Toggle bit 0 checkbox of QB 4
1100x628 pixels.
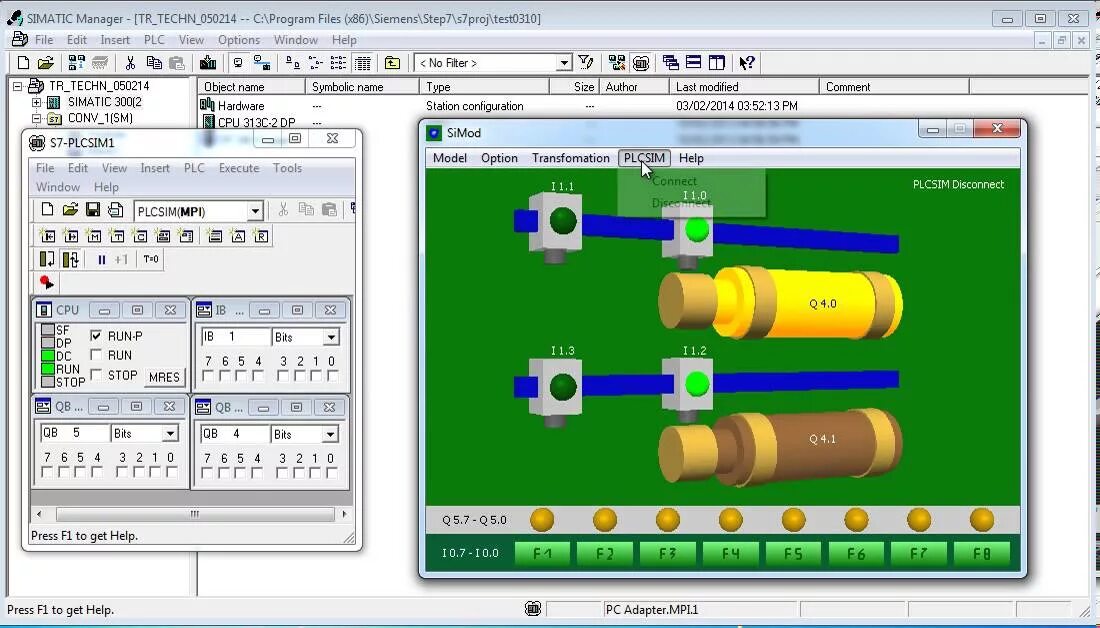pos(332,473)
